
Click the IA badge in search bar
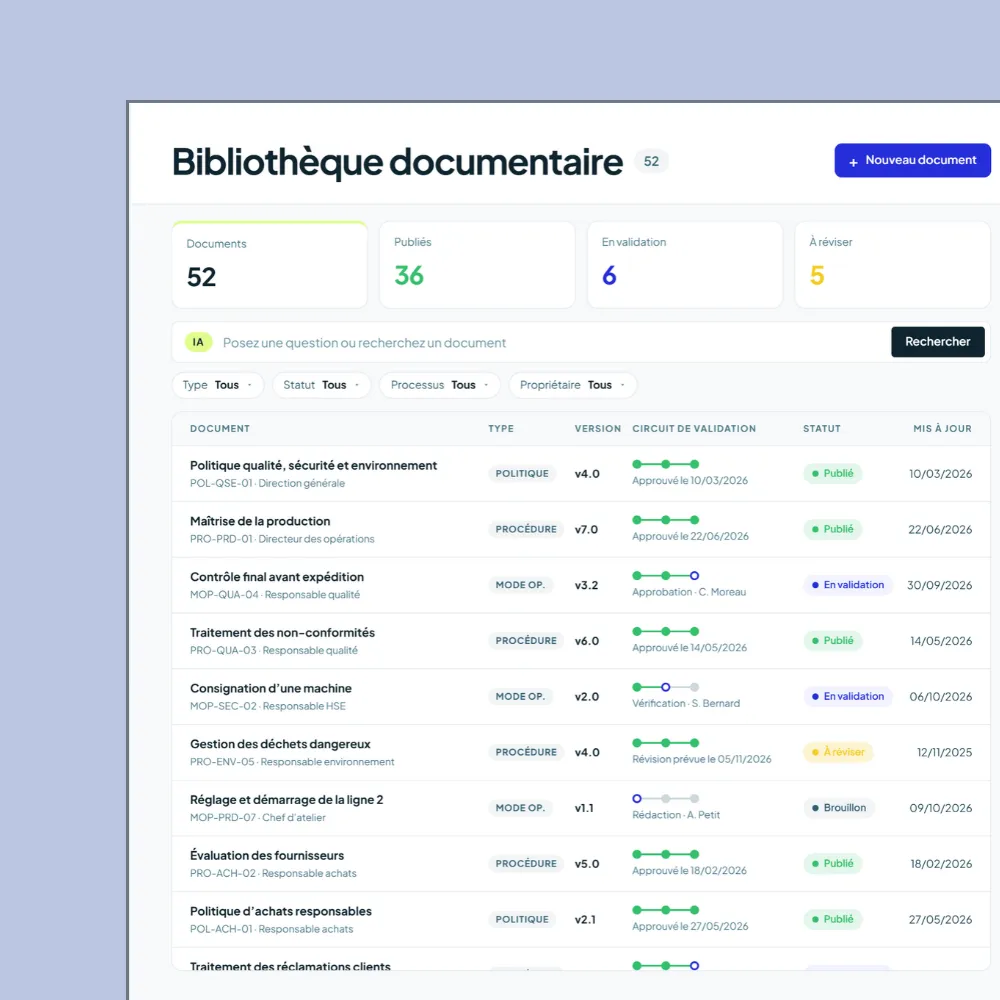(x=198, y=342)
